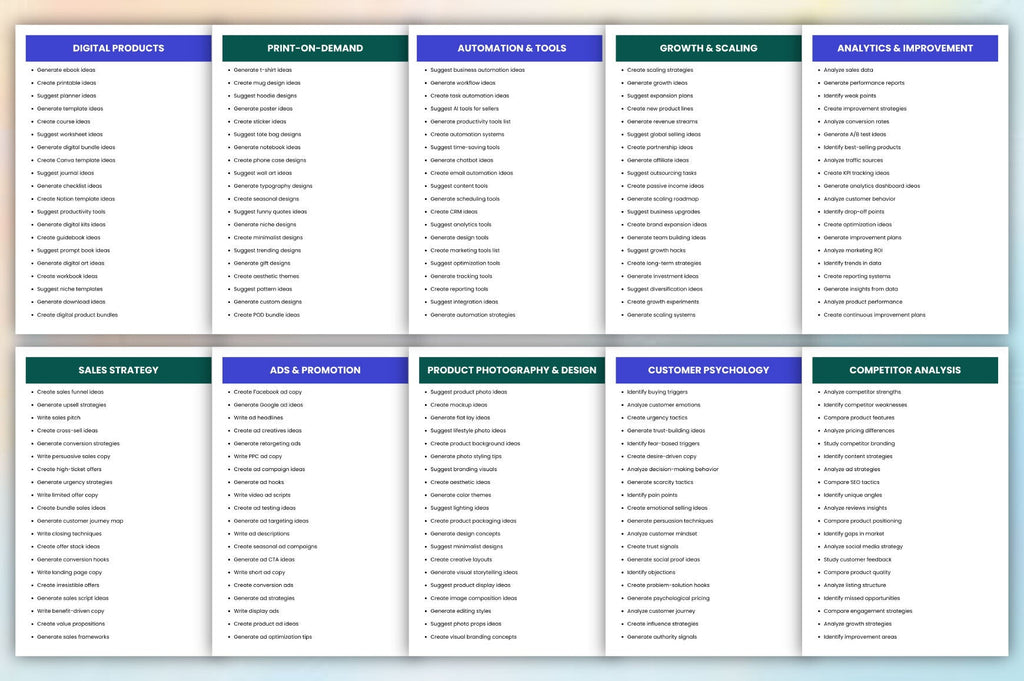Select 'Generate scaling systems' item
The height and width of the screenshot is (681, 1024).
(x=661, y=315)
